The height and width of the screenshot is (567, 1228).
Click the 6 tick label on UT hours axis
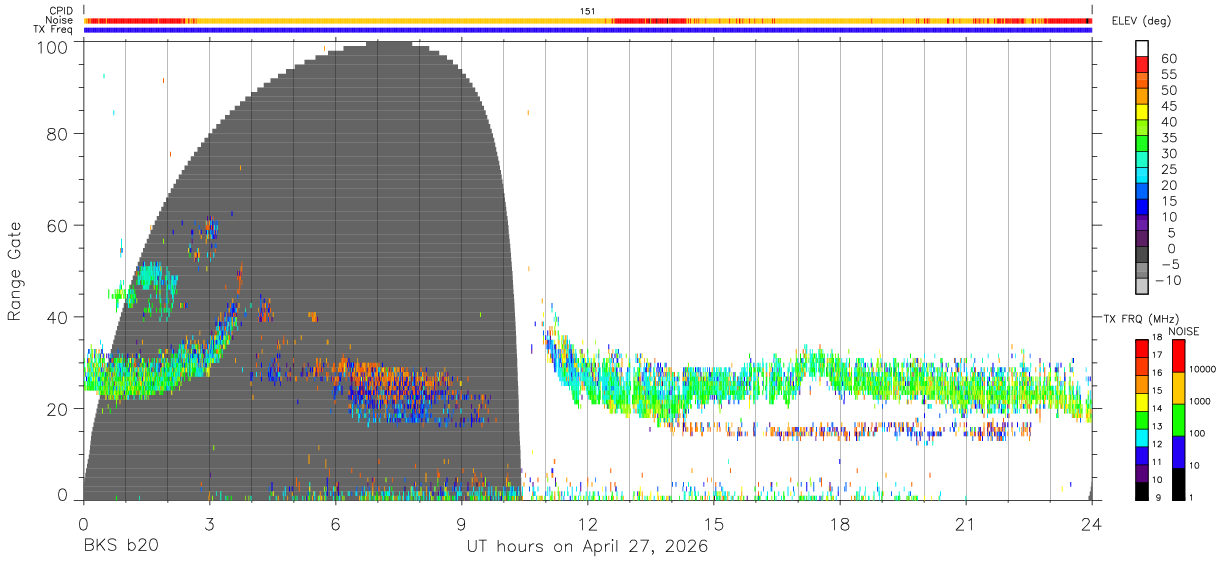pos(335,523)
